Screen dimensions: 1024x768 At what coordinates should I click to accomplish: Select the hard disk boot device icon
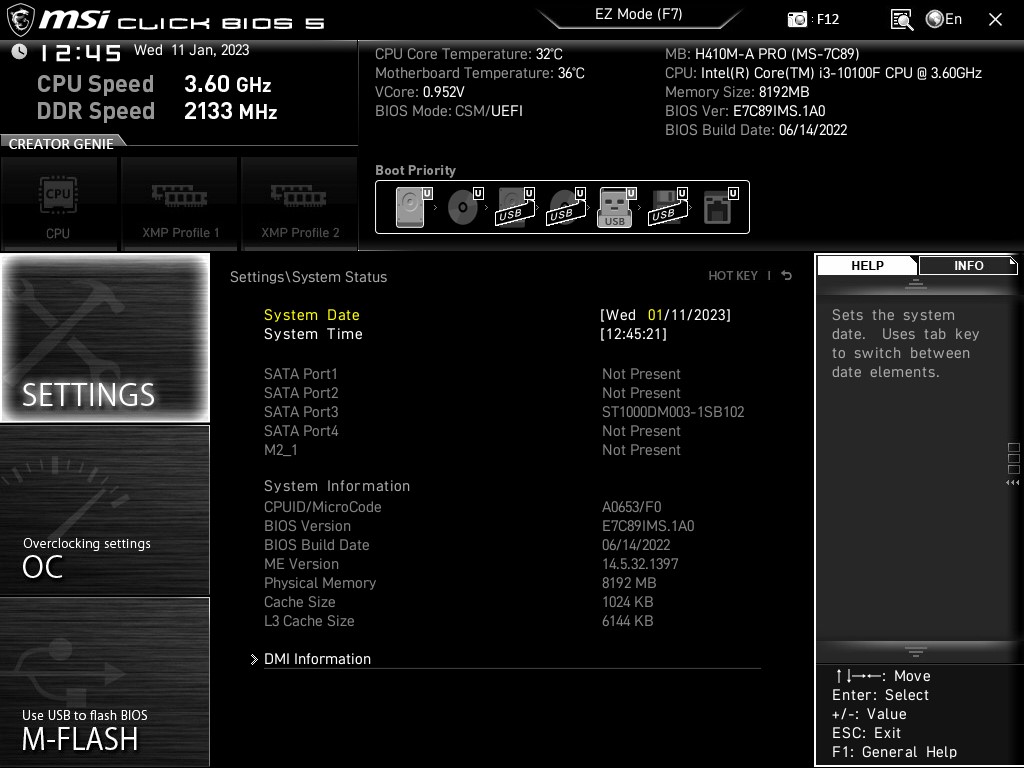413,207
